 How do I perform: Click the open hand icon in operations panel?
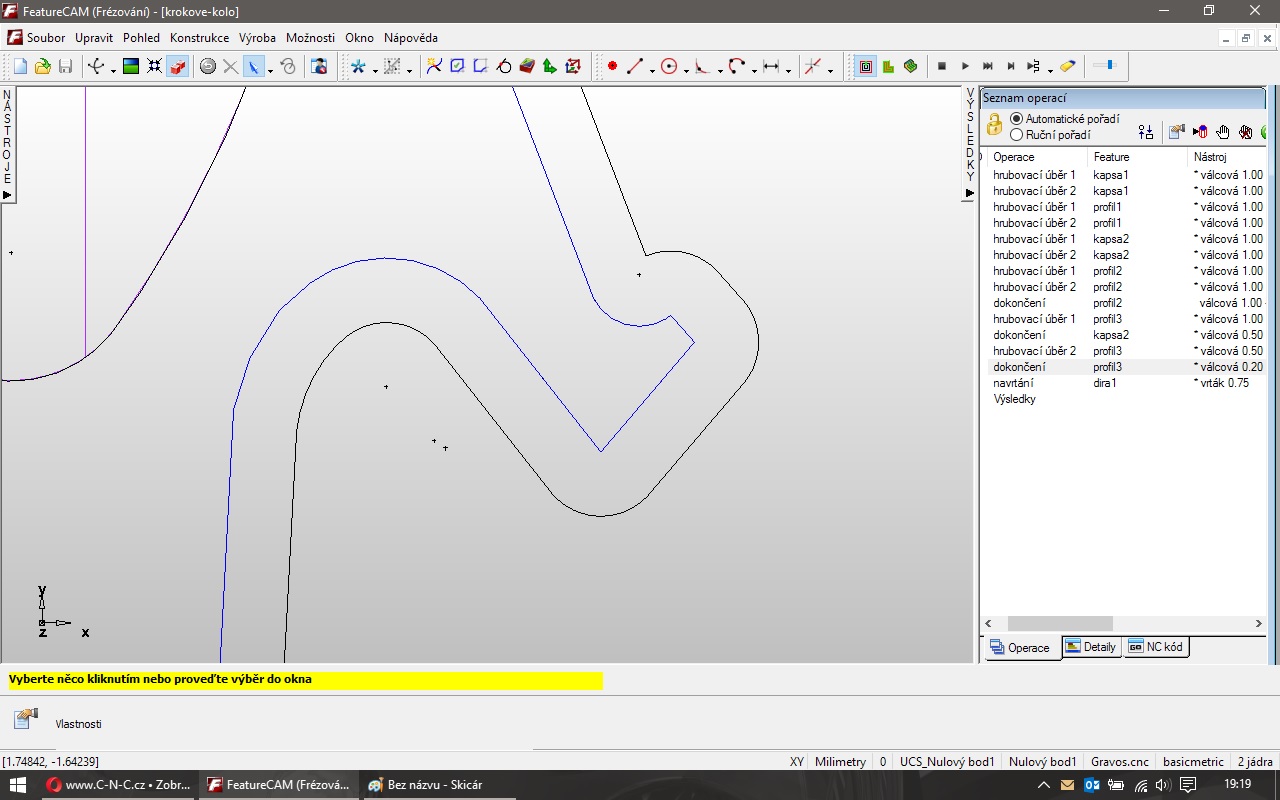click(1223, 132)
